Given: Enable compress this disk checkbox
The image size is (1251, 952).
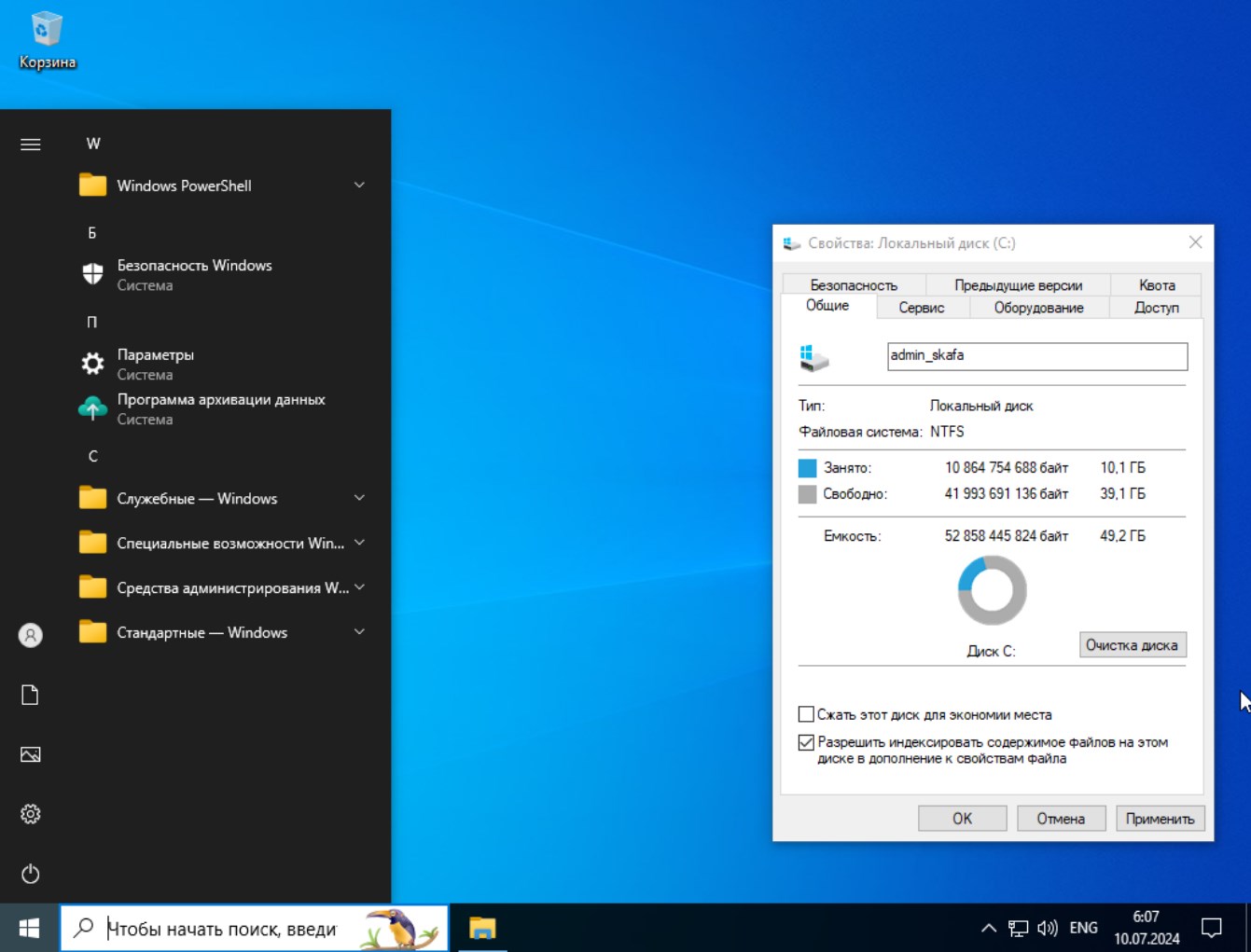Looking at the screenshot, I should 807,714.
